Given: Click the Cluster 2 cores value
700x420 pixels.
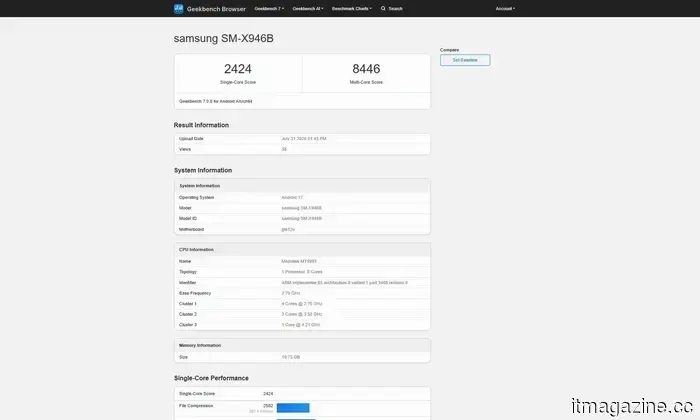Looking at the screenshot, I should pos(302,314).
